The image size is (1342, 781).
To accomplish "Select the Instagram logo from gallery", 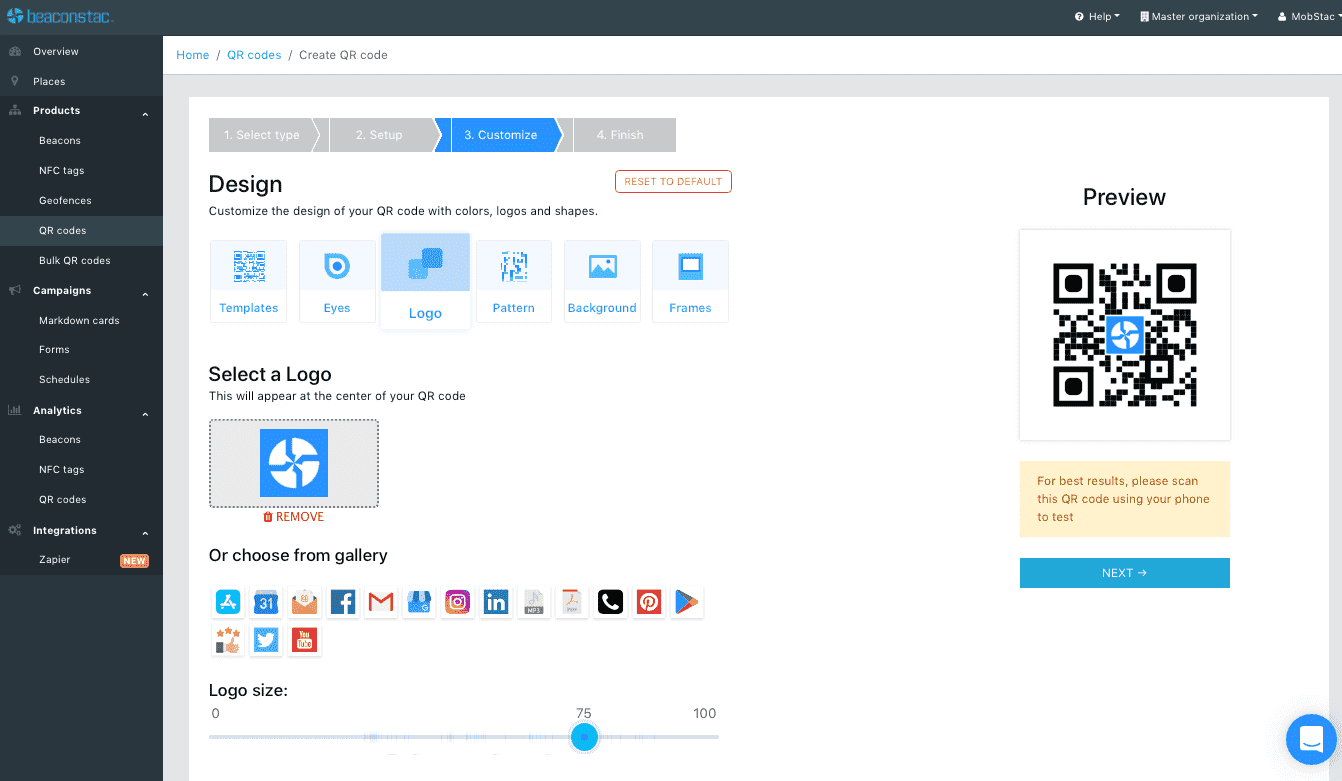I will [458, 602].
